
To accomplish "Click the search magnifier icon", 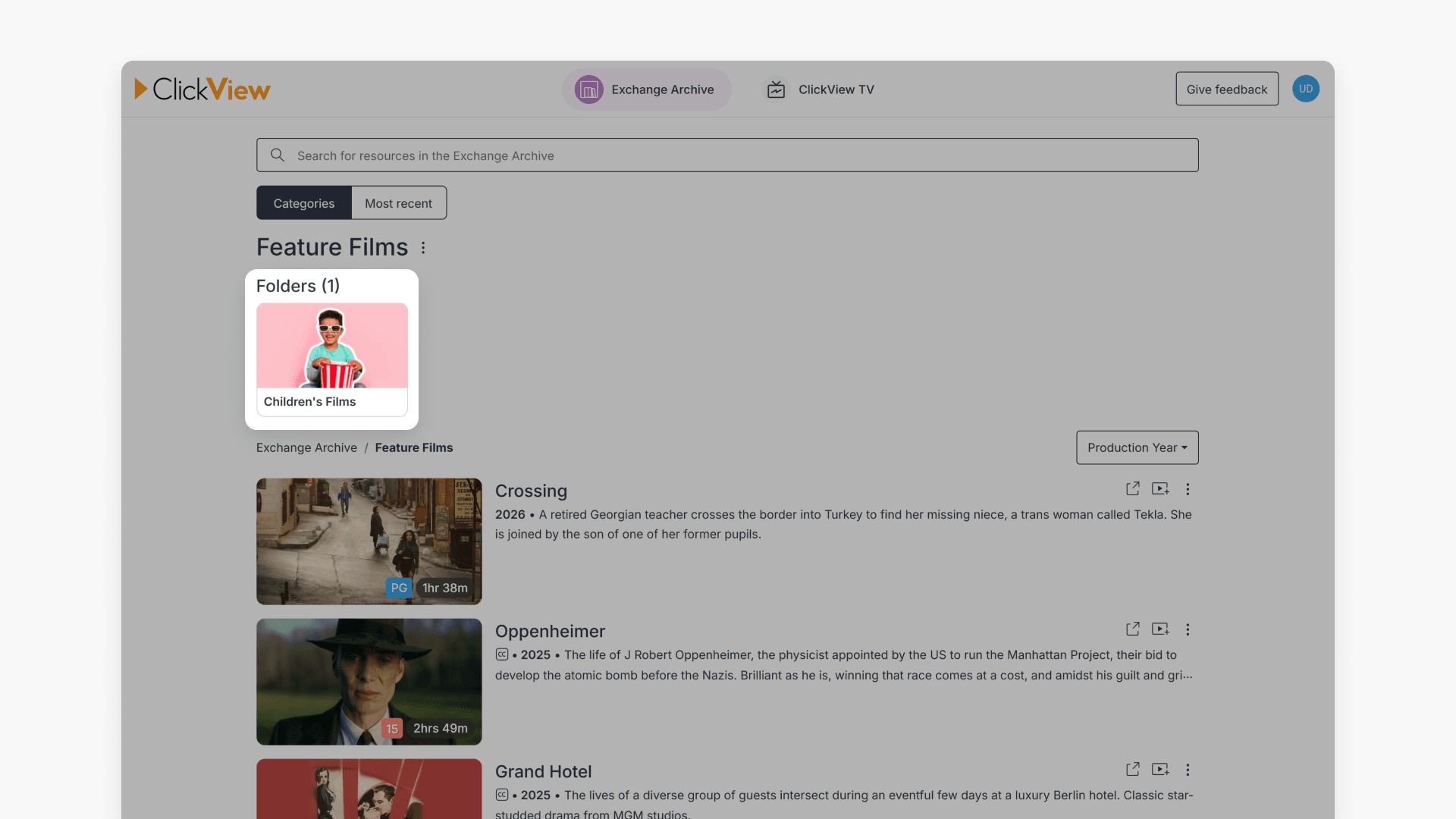I will pyautogui.click(x=278, y=155).
